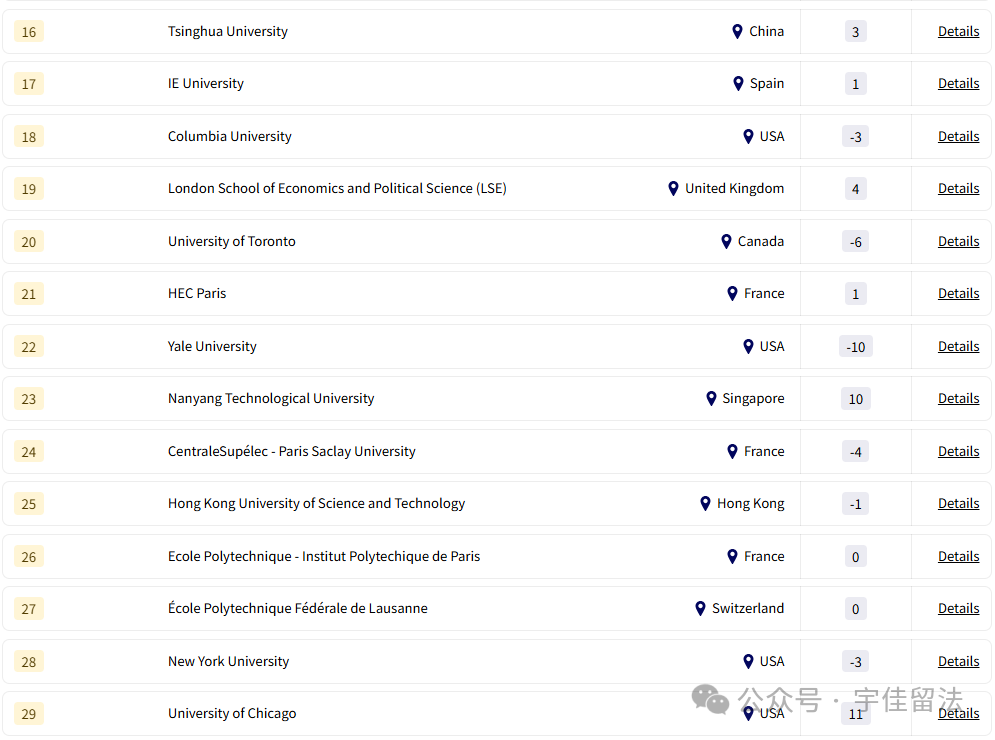Open Details link for University of Toronto

coord(958,241)
